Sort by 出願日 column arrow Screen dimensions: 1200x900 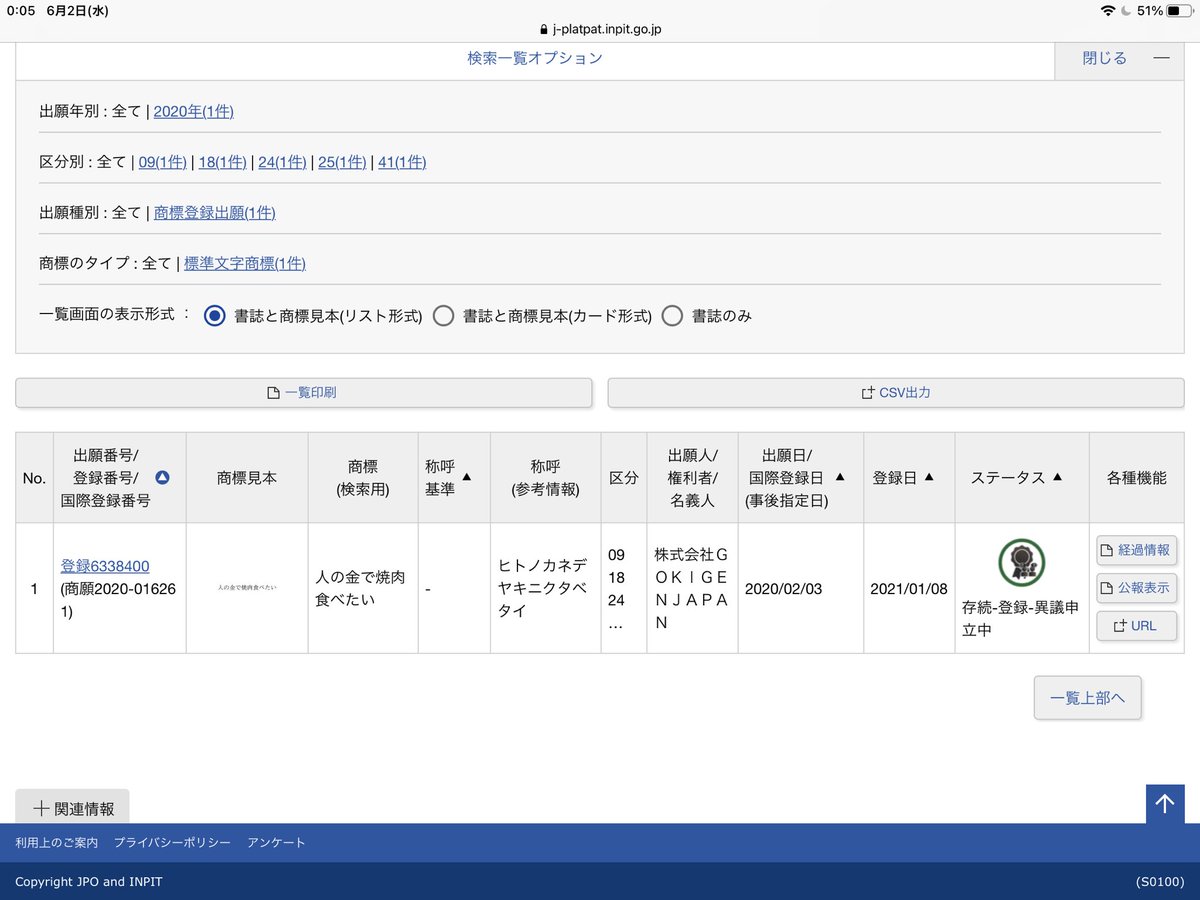840,478
